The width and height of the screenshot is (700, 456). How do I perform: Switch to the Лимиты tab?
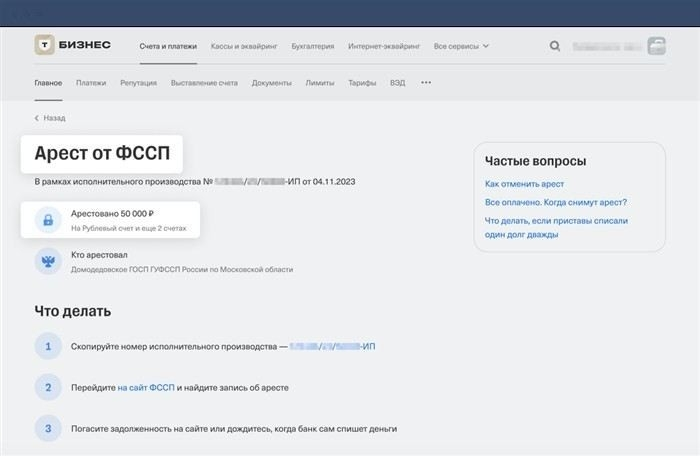click(320, 83)
